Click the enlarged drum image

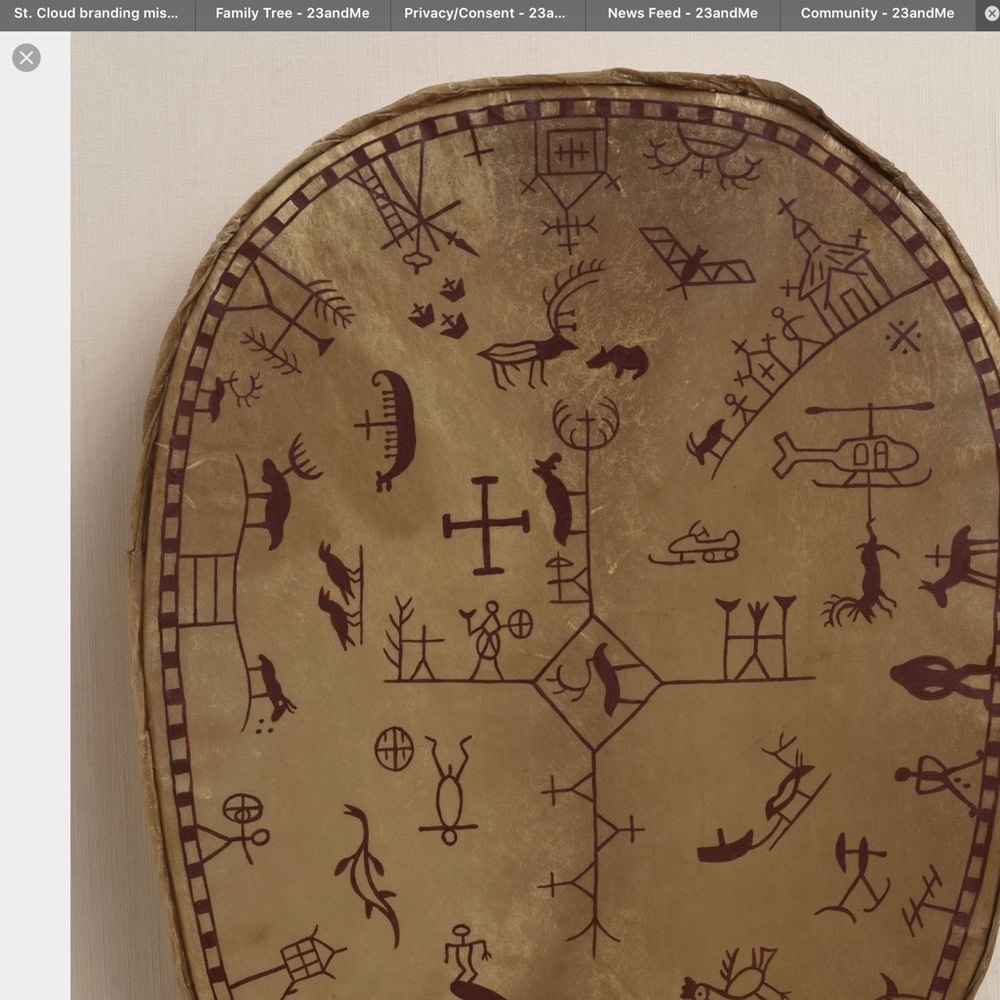[x=535, y=516]
